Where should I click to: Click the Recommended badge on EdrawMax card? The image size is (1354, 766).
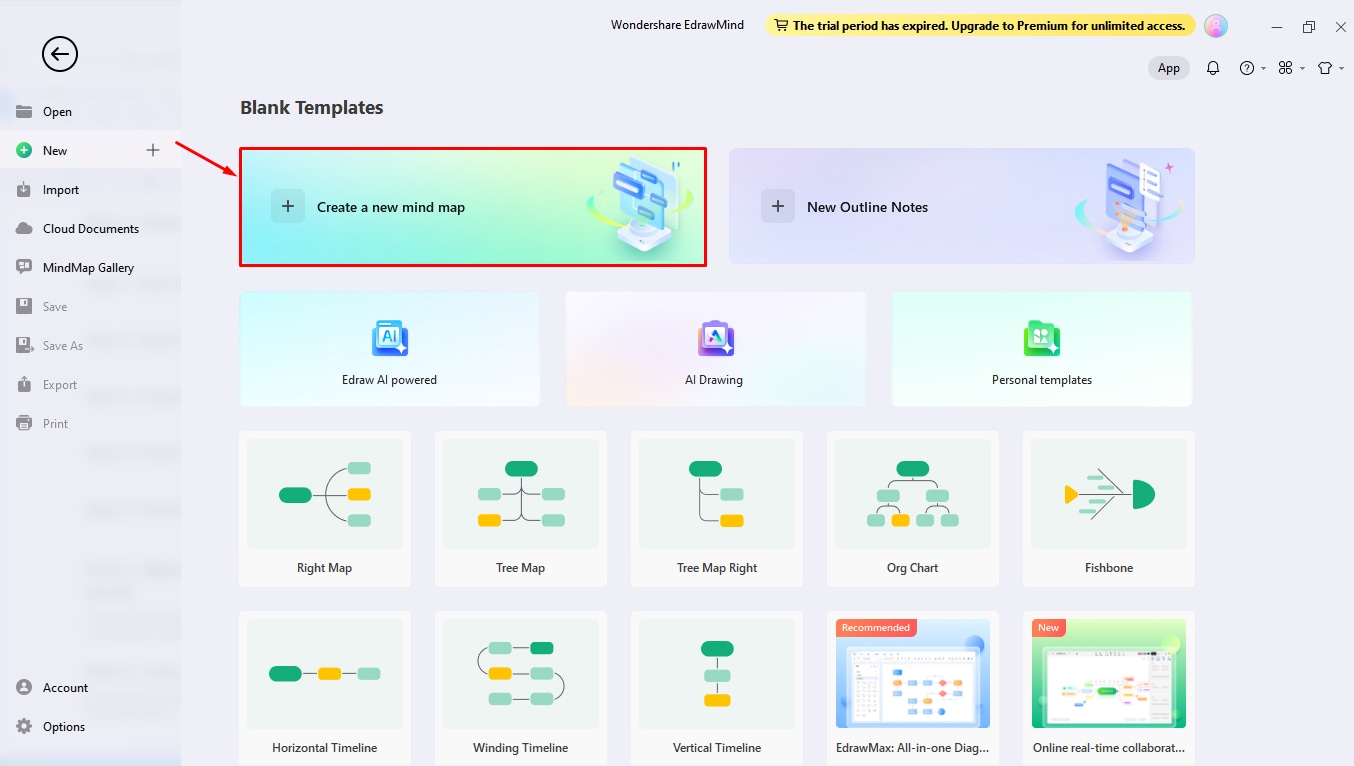(x=876, y=628)
